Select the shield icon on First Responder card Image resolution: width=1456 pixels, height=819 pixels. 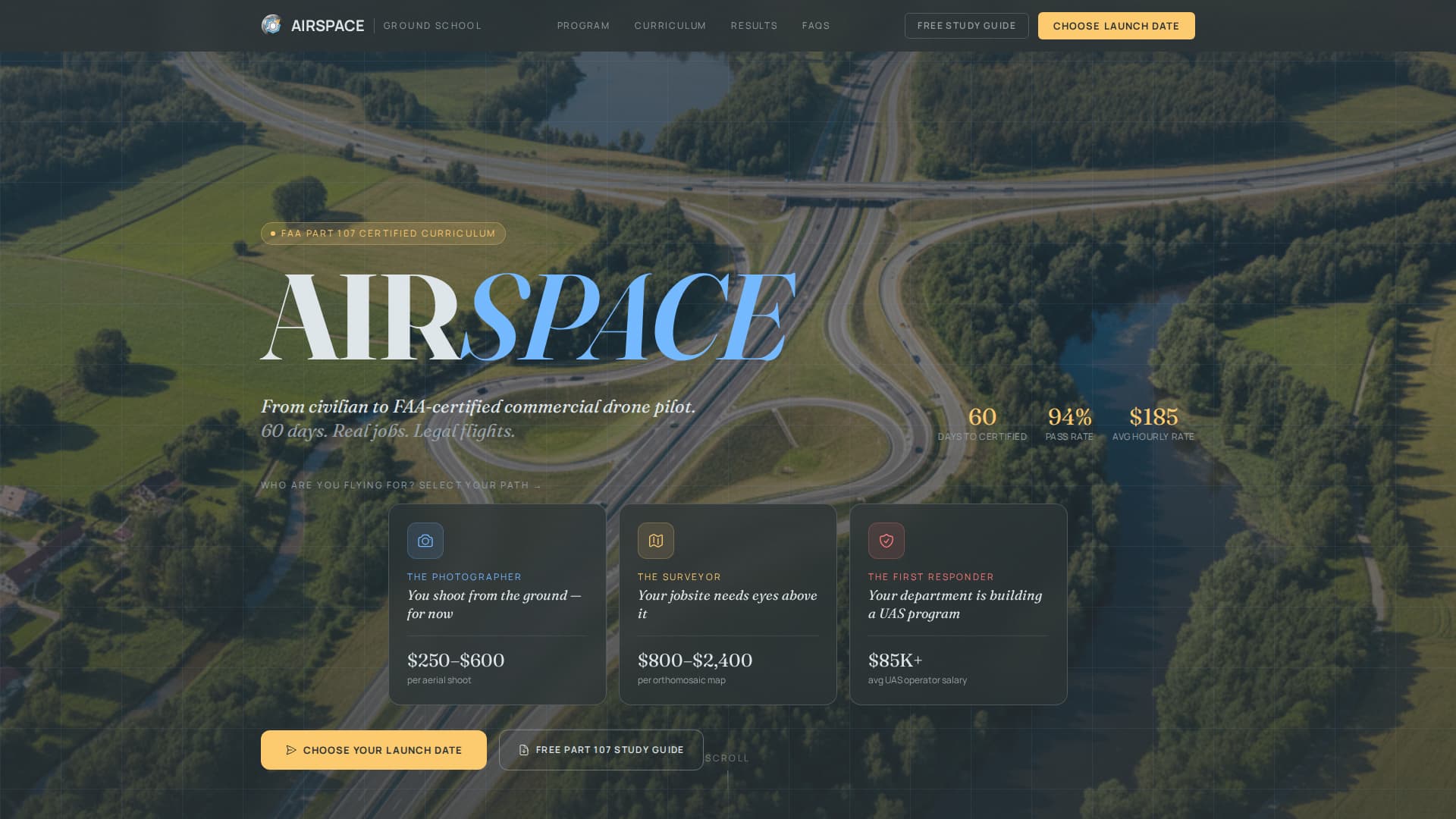coord(886,541)
